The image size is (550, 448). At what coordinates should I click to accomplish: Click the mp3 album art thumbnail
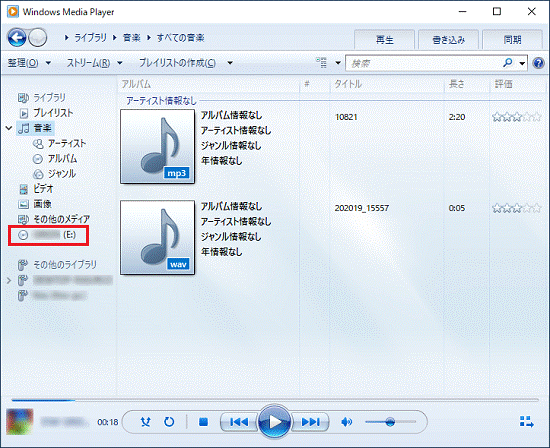click(x=157, y=146)
